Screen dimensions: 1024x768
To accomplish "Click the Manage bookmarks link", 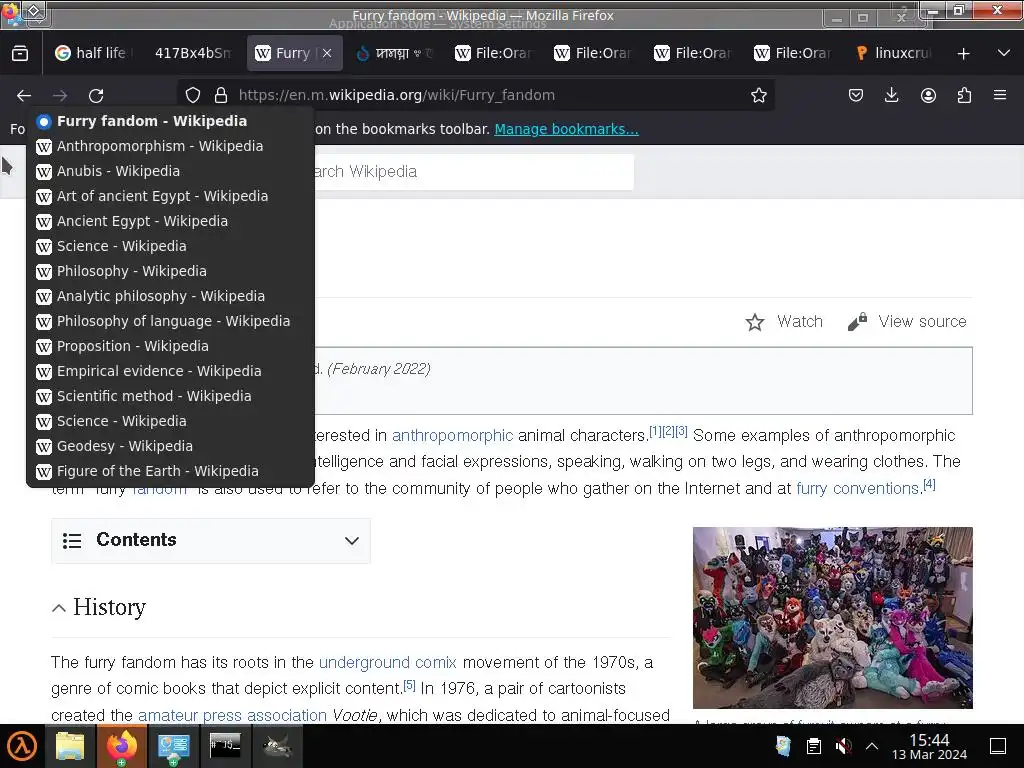I will coord(566,129).
